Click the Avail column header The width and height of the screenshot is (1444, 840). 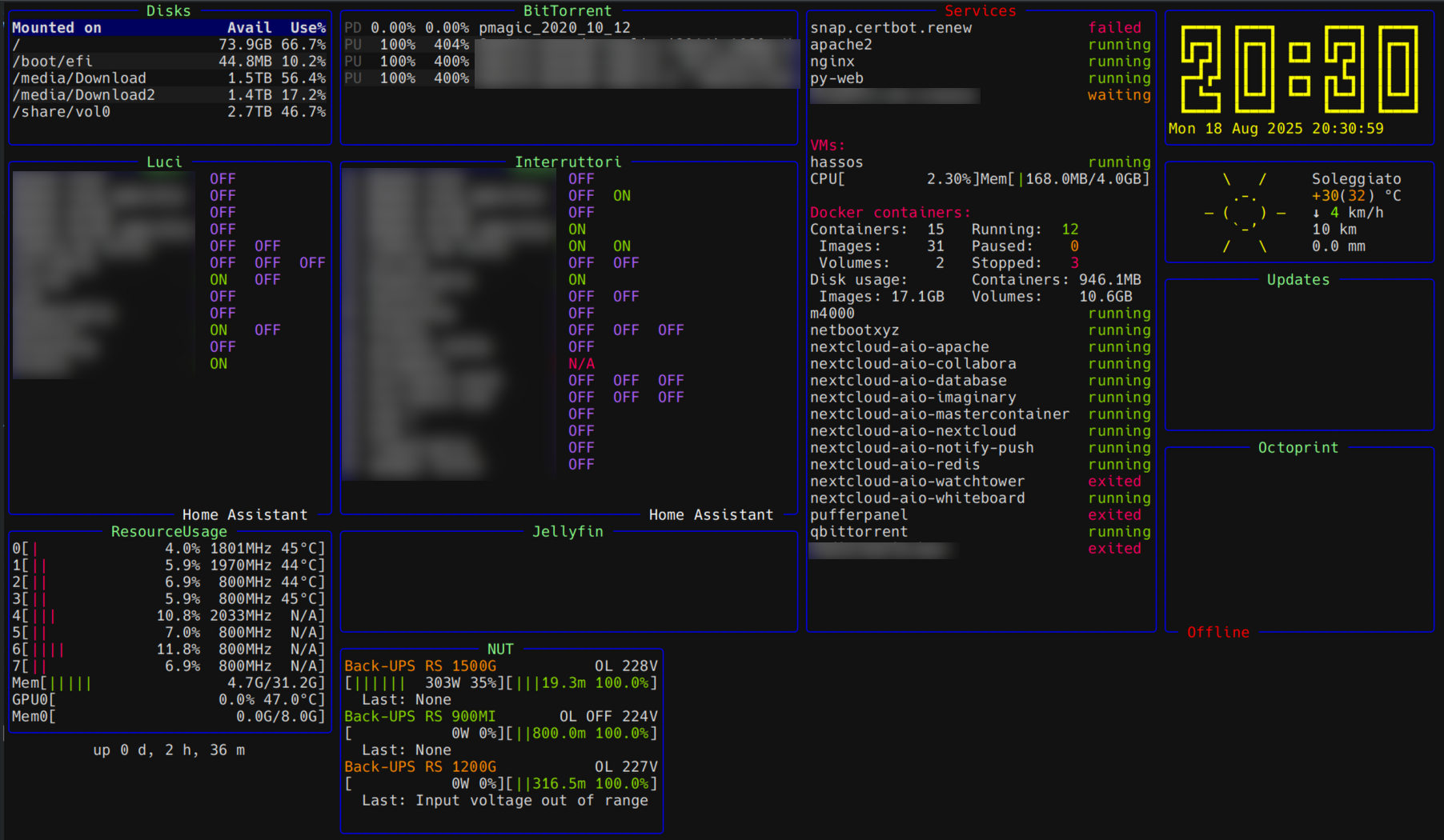(x=249, y=28)
